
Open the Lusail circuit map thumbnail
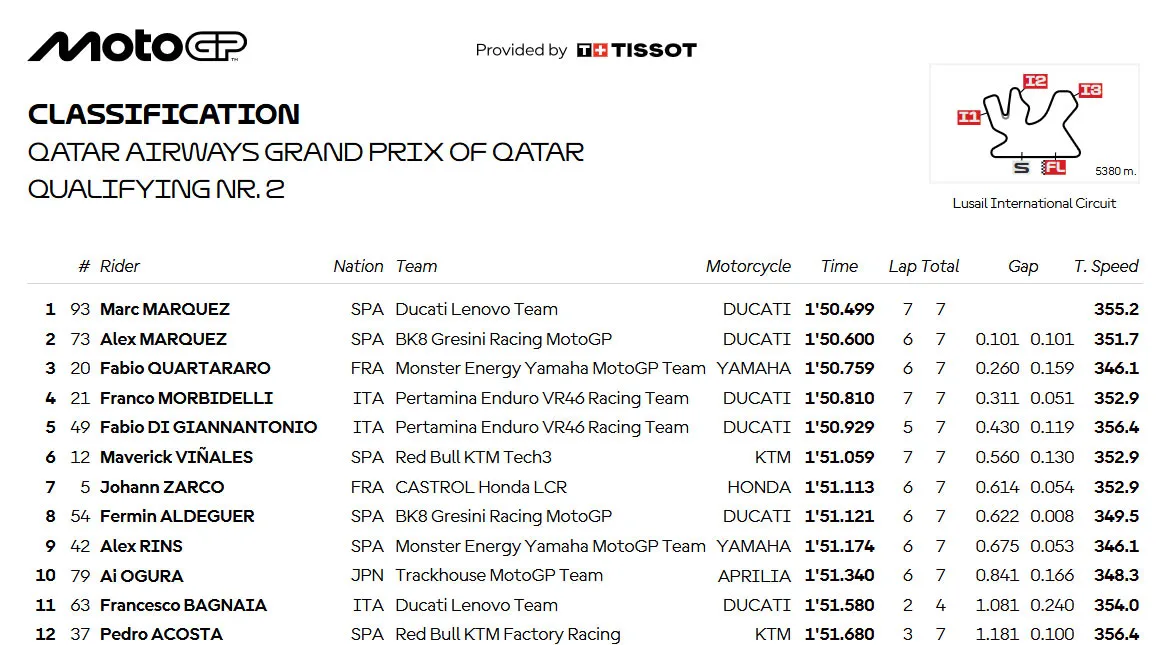pyautogui.click(x=1034, y=123)
